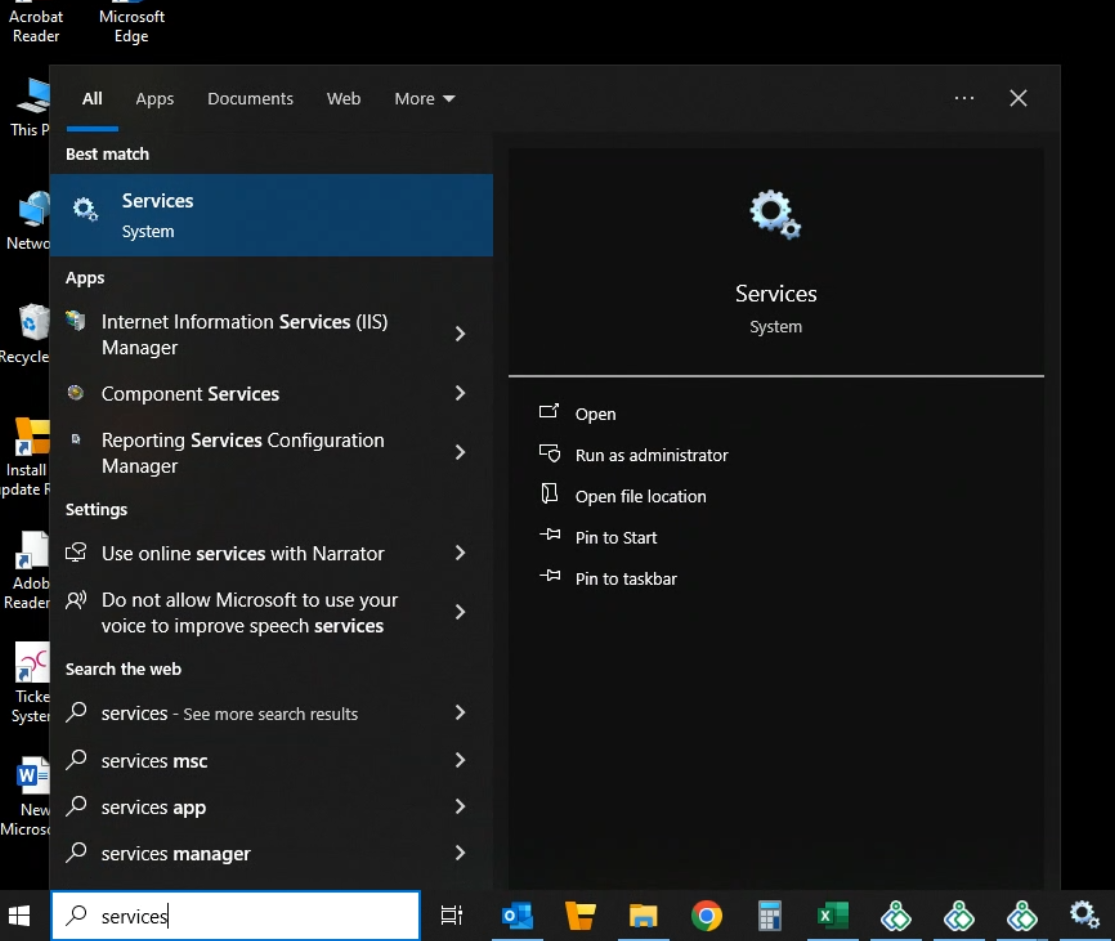Select the 'services app' web suggestion
Image resolution: width=1115 pixels, height=941 pixels.
pyautogui.click(x=154, y=807)
